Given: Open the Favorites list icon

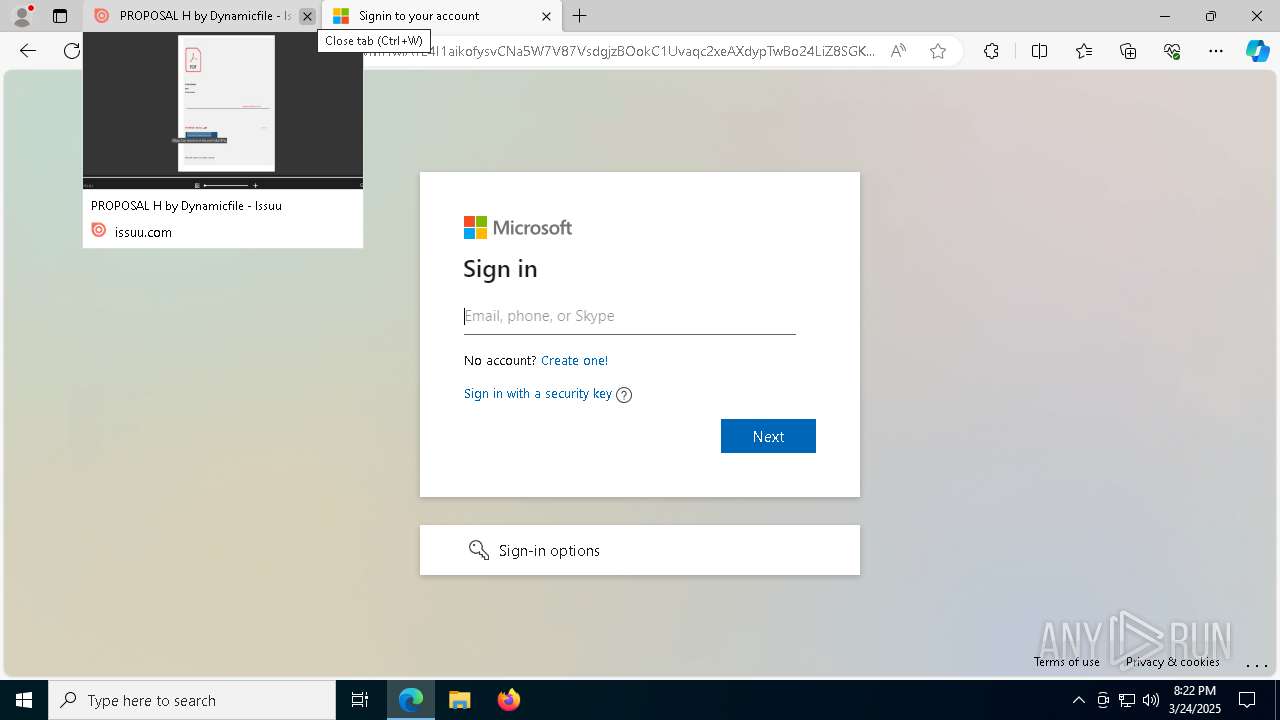Looking at the screenshot, I should (1084, 51).
